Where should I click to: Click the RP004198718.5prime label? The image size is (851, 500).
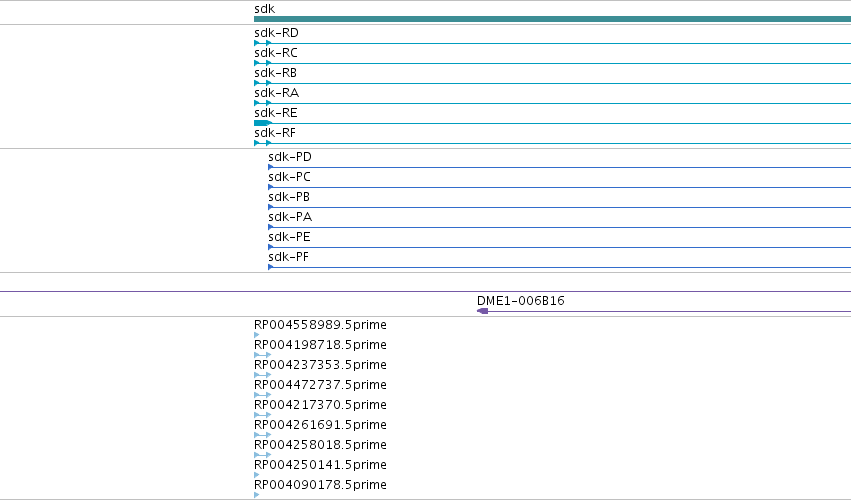(x=320, y=345)
